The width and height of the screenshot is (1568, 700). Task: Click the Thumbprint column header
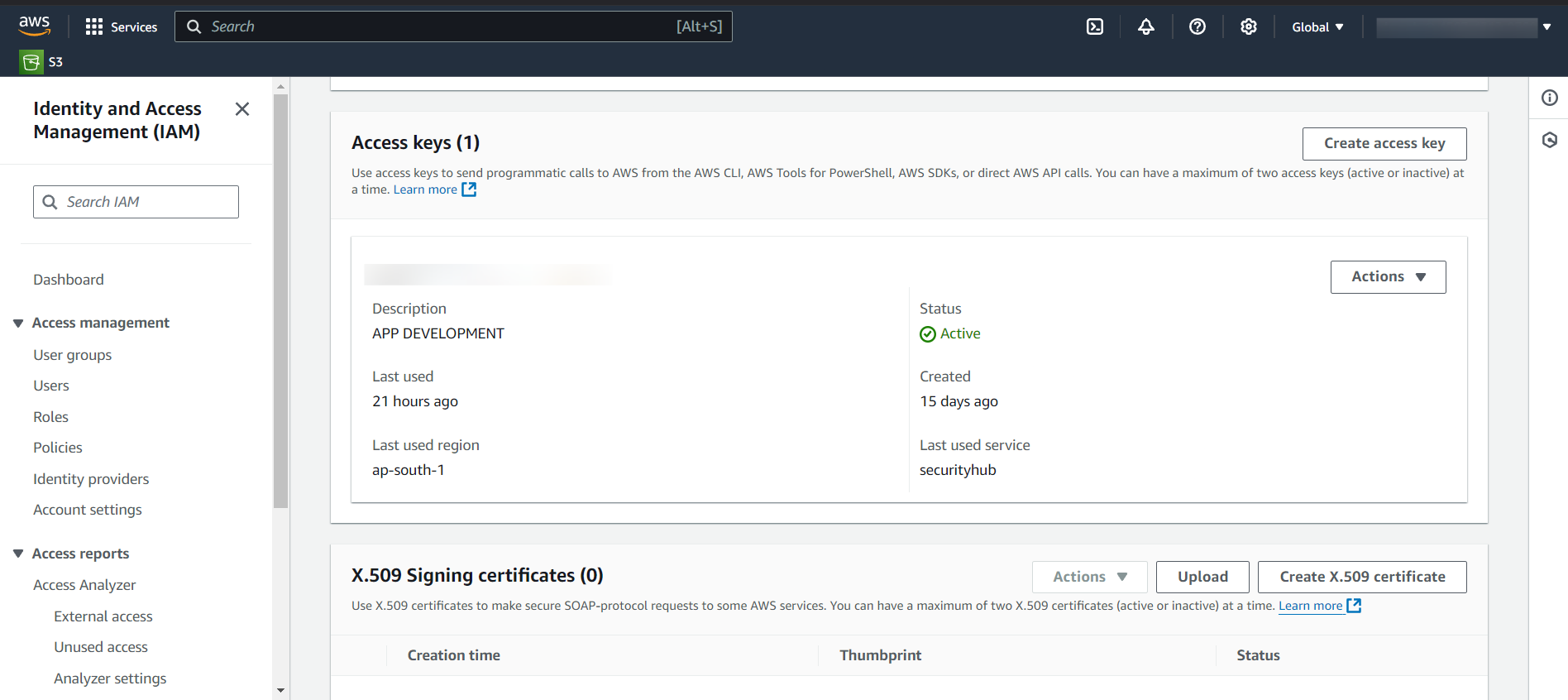(881, 655)
